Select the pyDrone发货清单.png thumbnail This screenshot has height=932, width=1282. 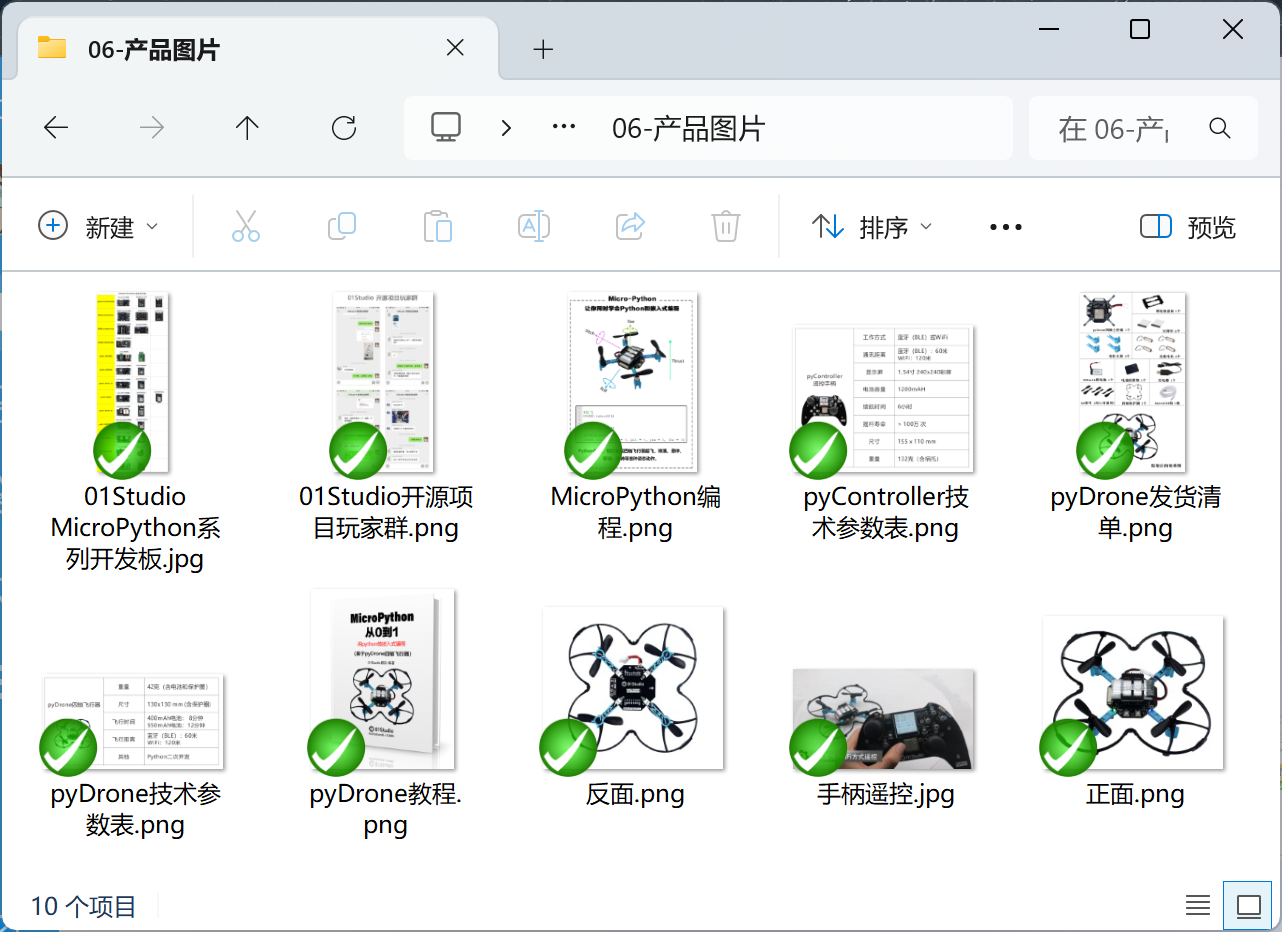[1133, 382]
